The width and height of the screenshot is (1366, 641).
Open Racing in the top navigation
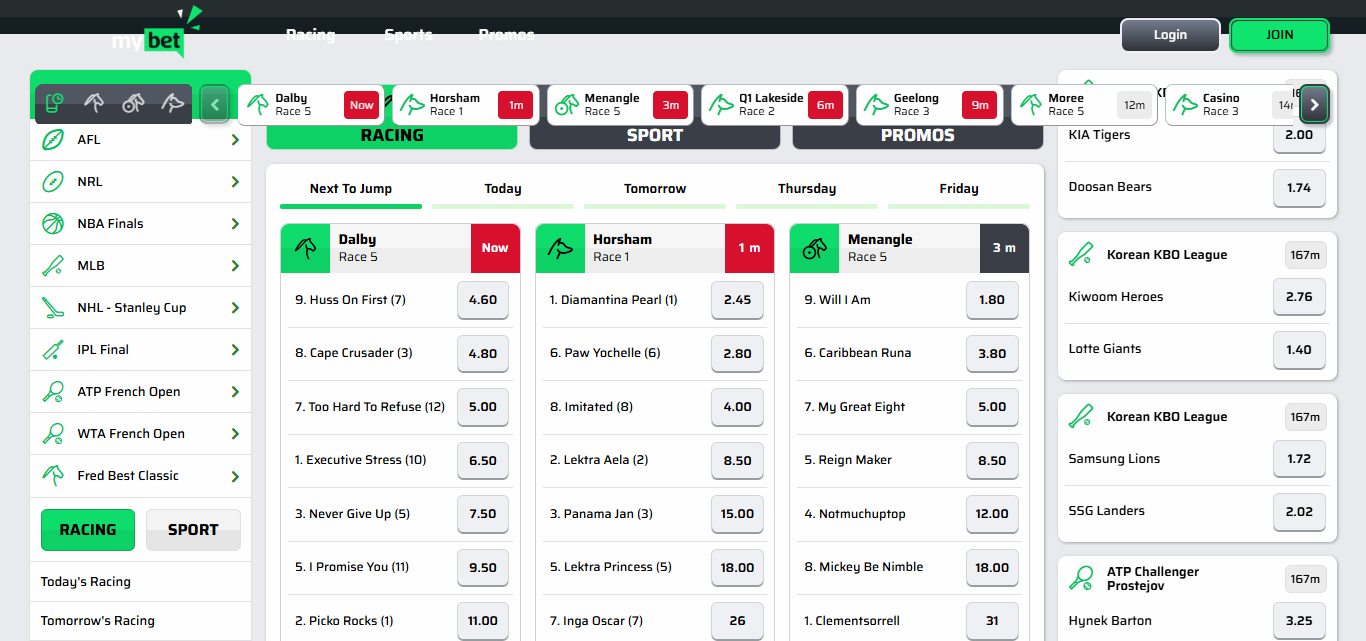pos(311,35)
